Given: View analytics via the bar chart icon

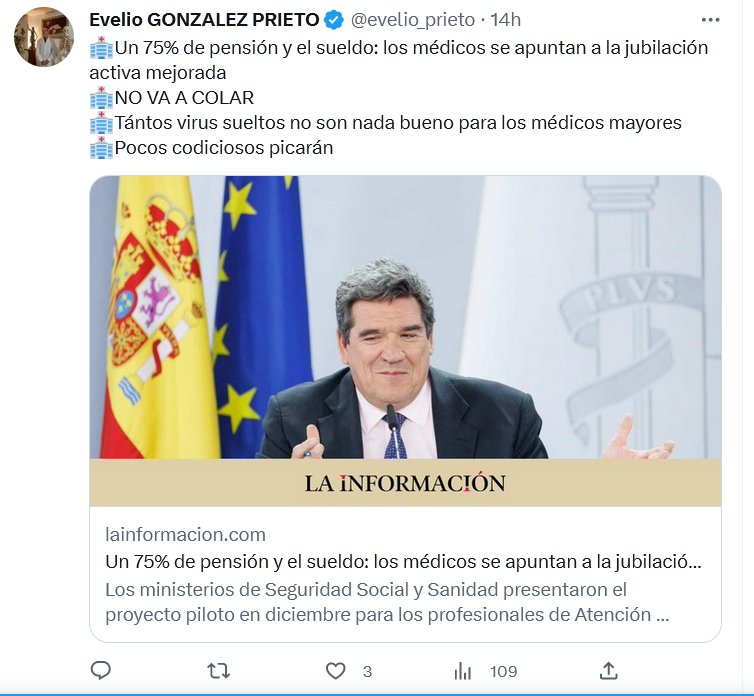Looking at the screenshot, I should (463, 671).
